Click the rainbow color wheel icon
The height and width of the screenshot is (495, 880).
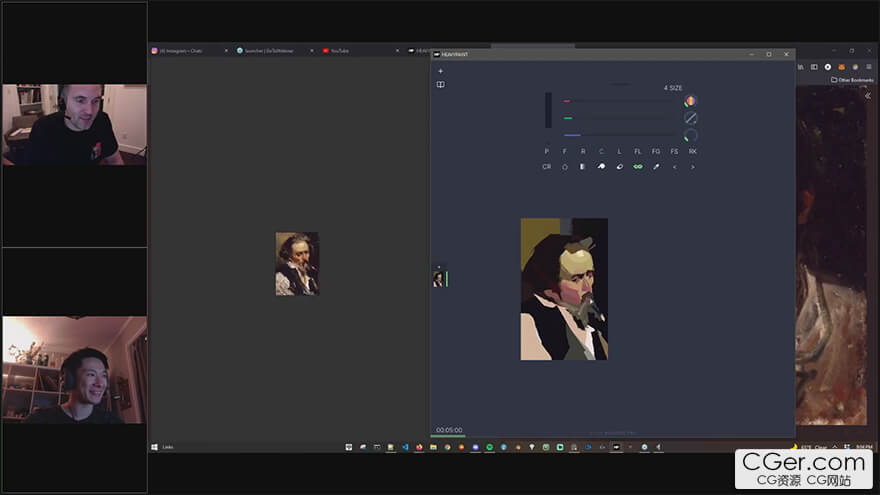pyautogui.click(x=690, y=101)
